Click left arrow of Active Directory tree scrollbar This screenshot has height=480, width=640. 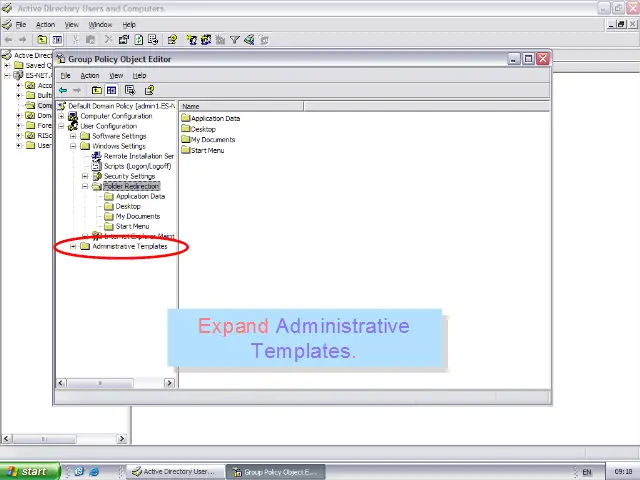(6, 439)
